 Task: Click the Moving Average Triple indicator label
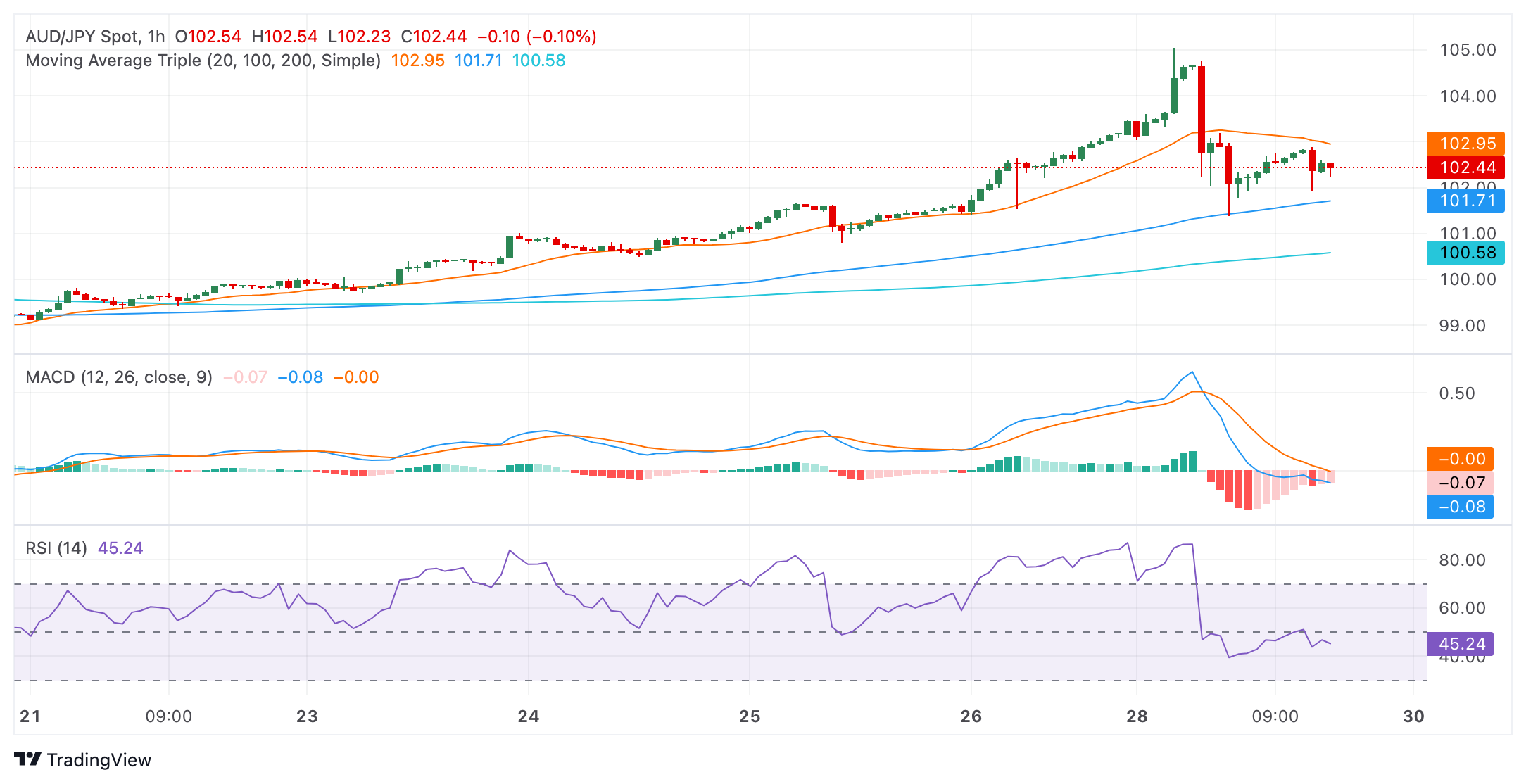coord(203,61)
